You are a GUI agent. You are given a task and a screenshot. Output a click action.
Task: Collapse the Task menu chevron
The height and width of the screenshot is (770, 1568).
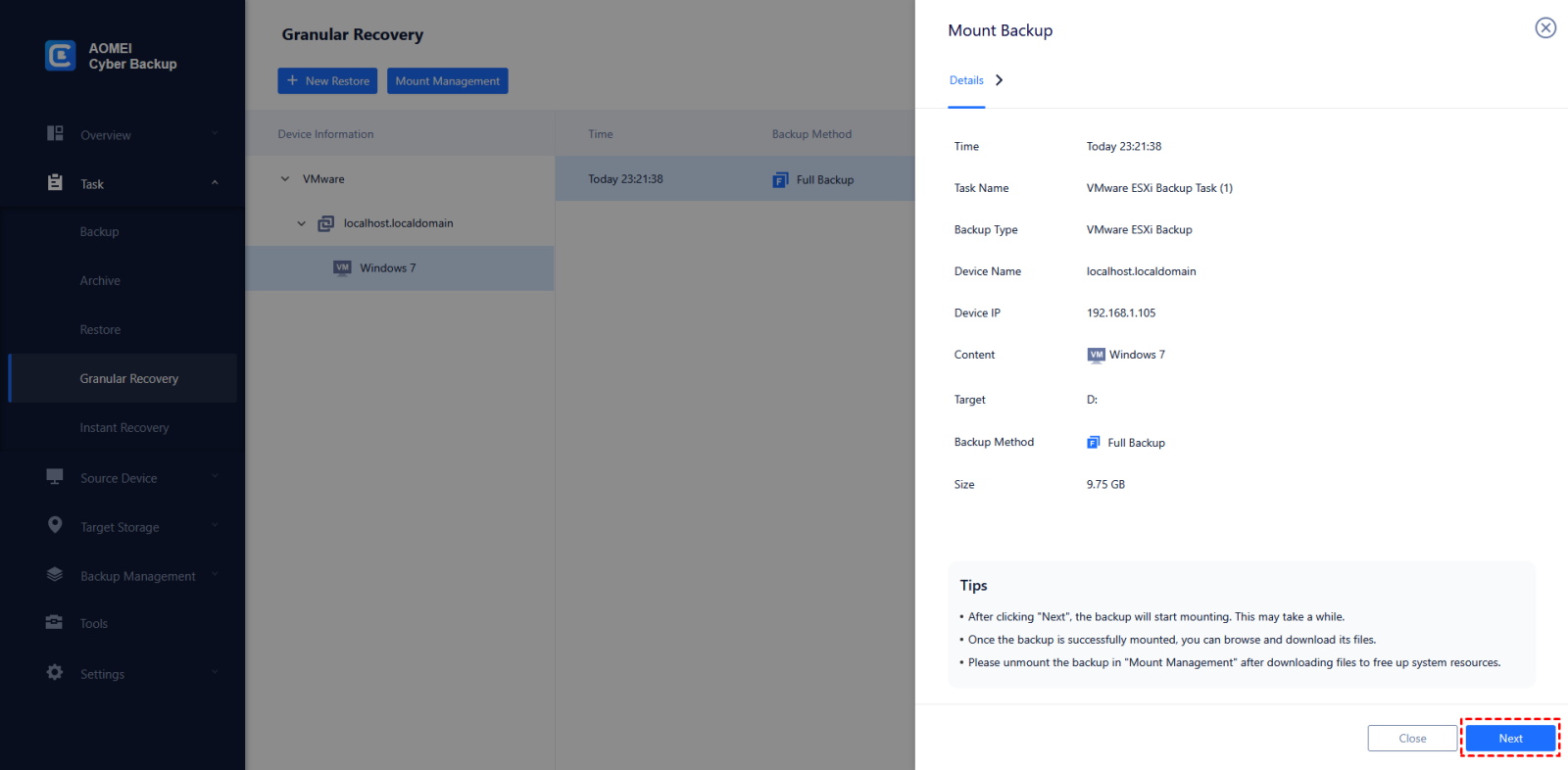215,183
